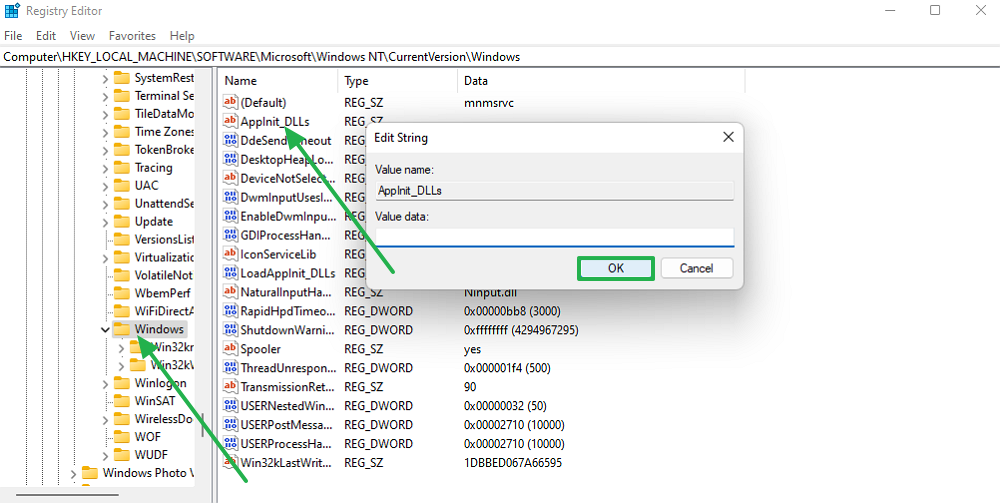Select the WiFiDirectA key
The image size is (1000, 503).
pyautogui.click(x=164, y=311)
